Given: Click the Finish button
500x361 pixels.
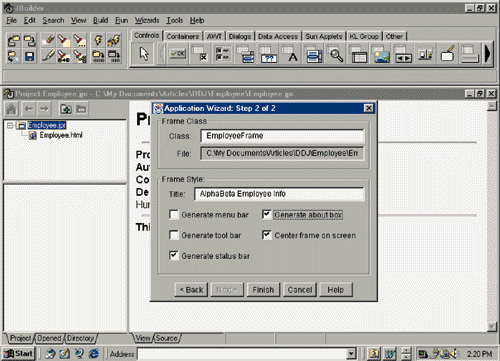Looking at the screenshot, I should pos(263,290).
